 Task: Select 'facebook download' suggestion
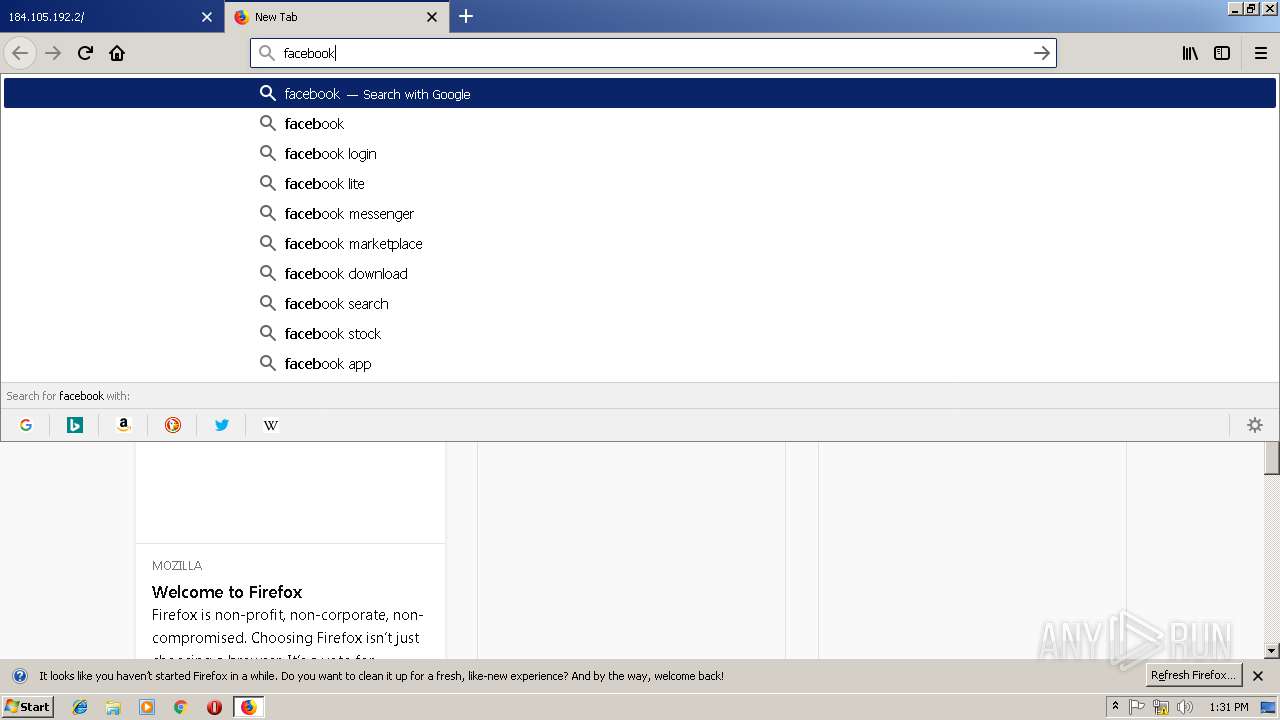[640, 273]
